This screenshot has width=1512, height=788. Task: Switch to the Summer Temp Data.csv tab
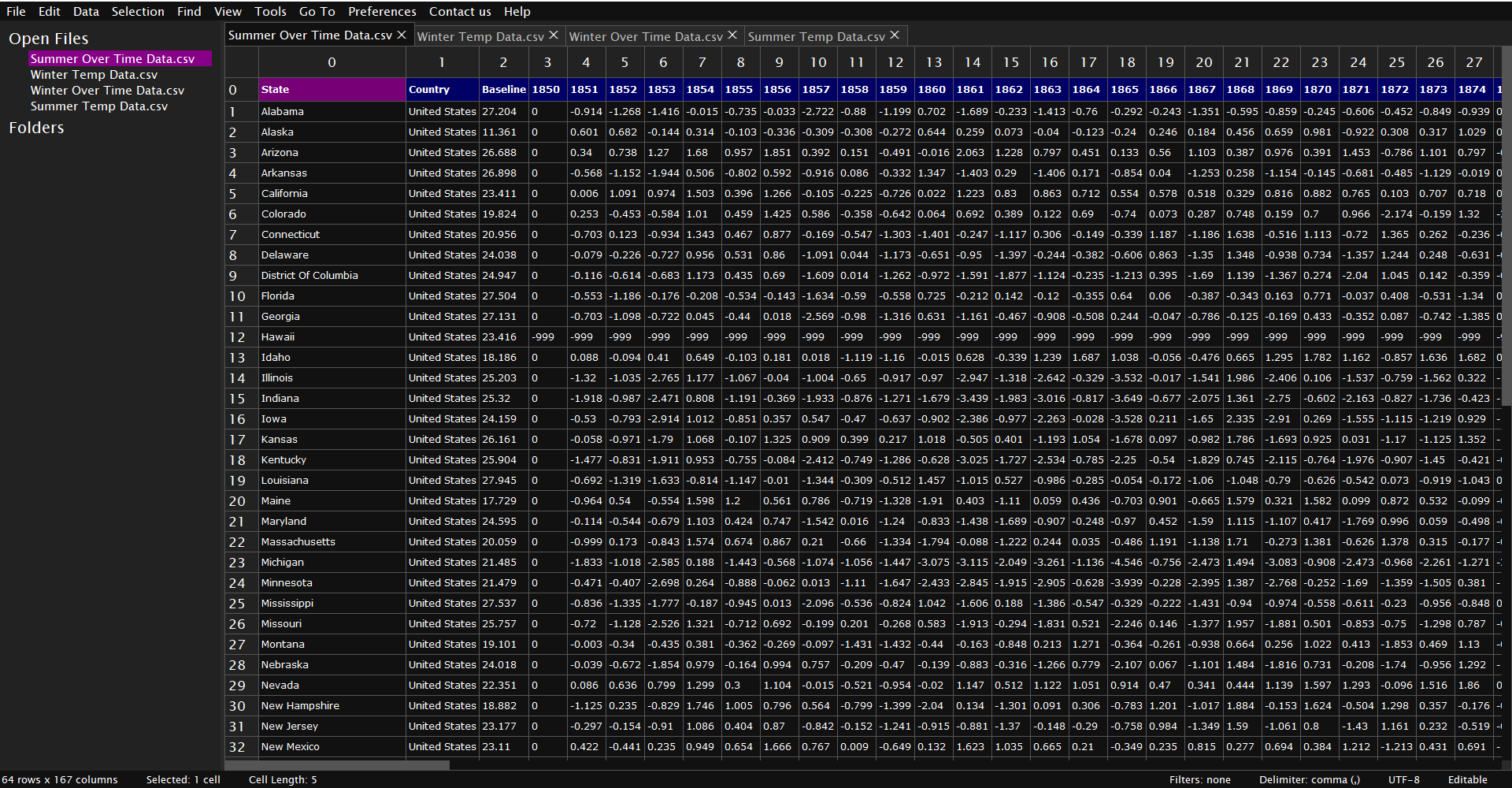point(816,36)
